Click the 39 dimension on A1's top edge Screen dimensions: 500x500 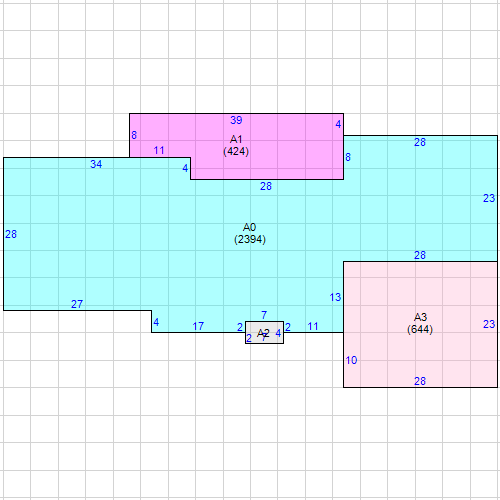[x=236, y=120]
